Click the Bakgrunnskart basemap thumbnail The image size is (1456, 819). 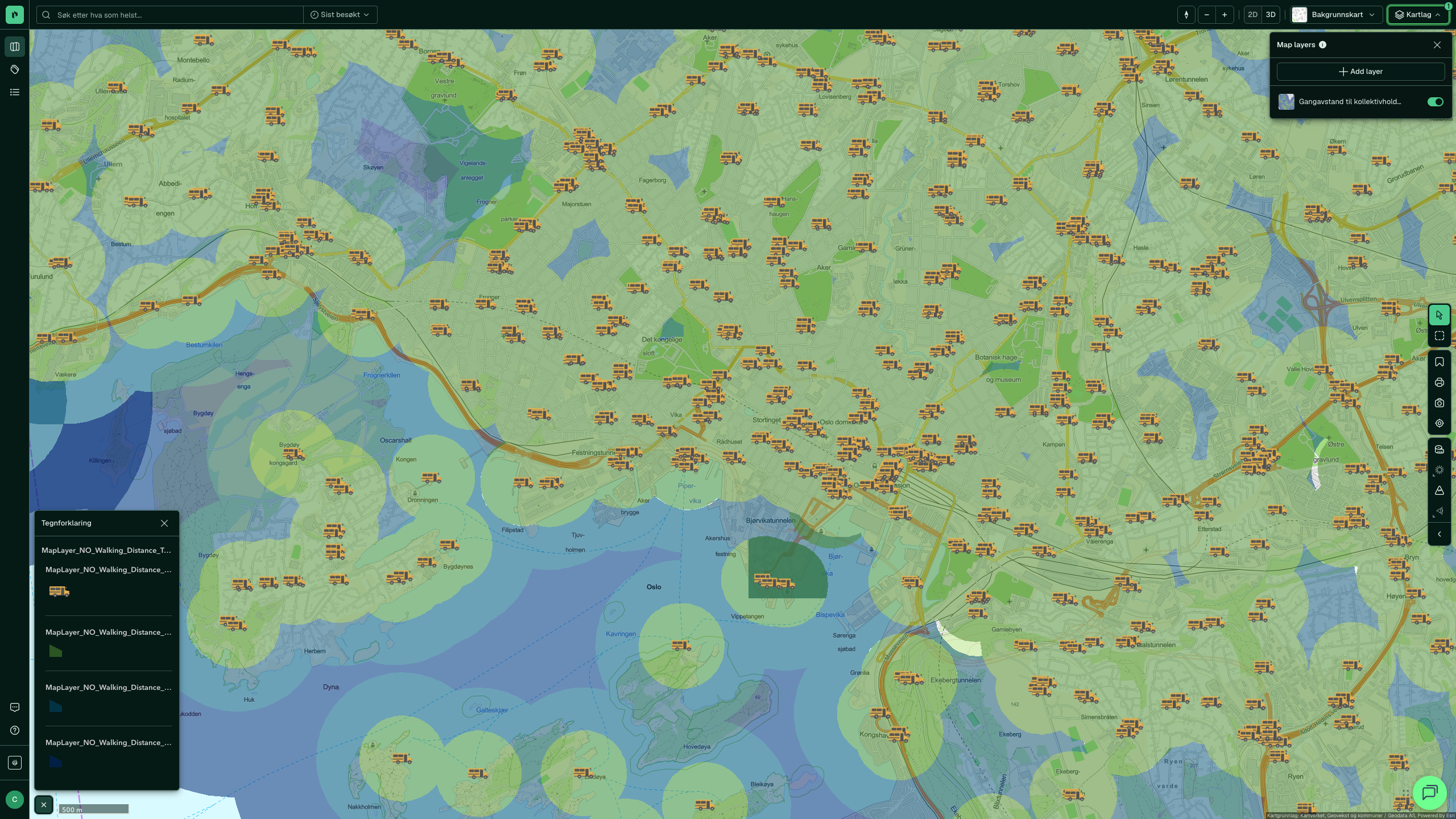[x=1299, y=15]
